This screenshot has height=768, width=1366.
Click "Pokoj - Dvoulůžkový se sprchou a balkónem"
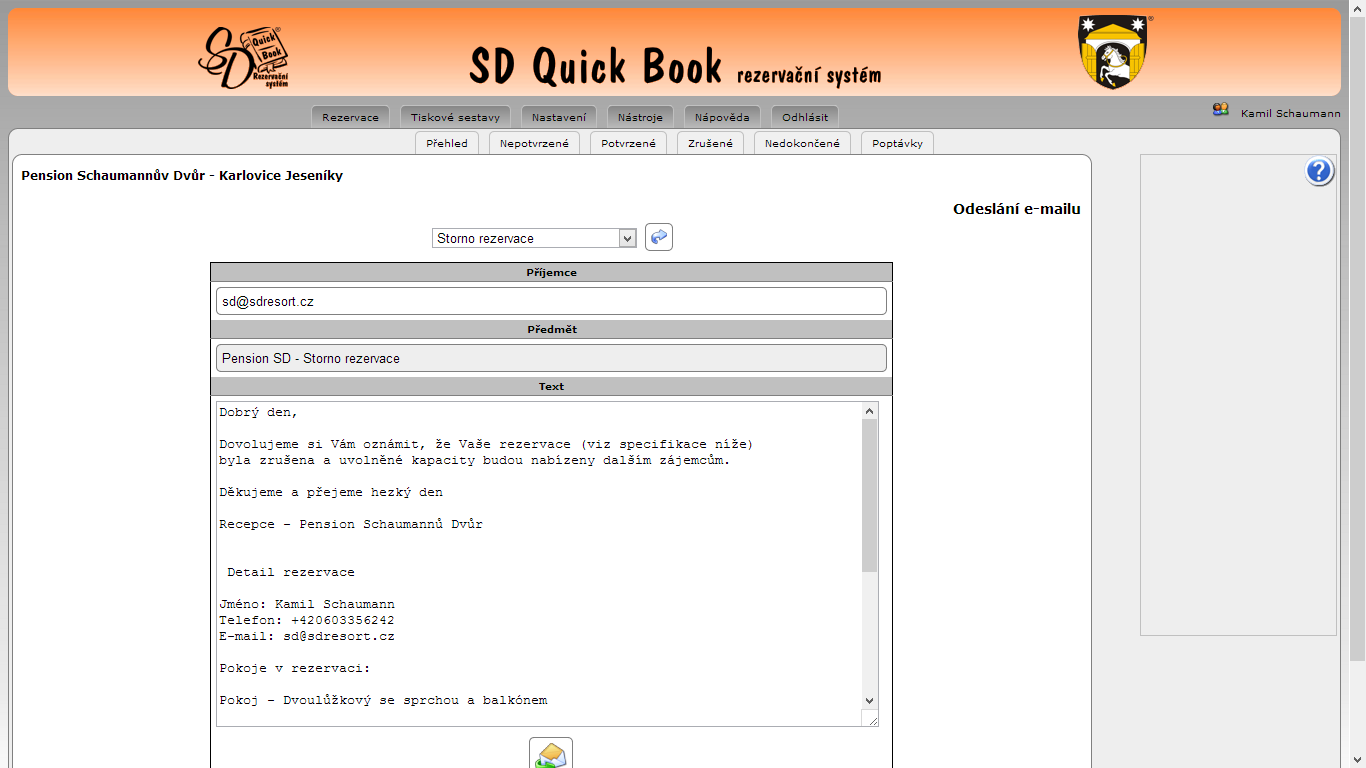tap(383, 700)
